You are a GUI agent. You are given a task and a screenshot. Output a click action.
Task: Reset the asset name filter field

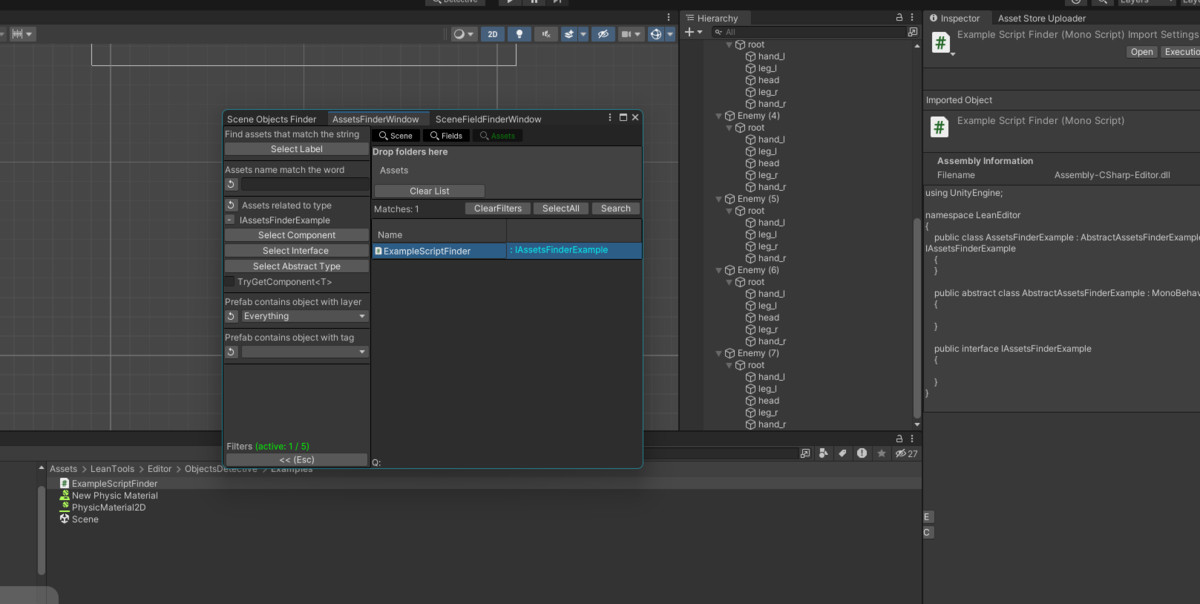click(x=231, y=185)
